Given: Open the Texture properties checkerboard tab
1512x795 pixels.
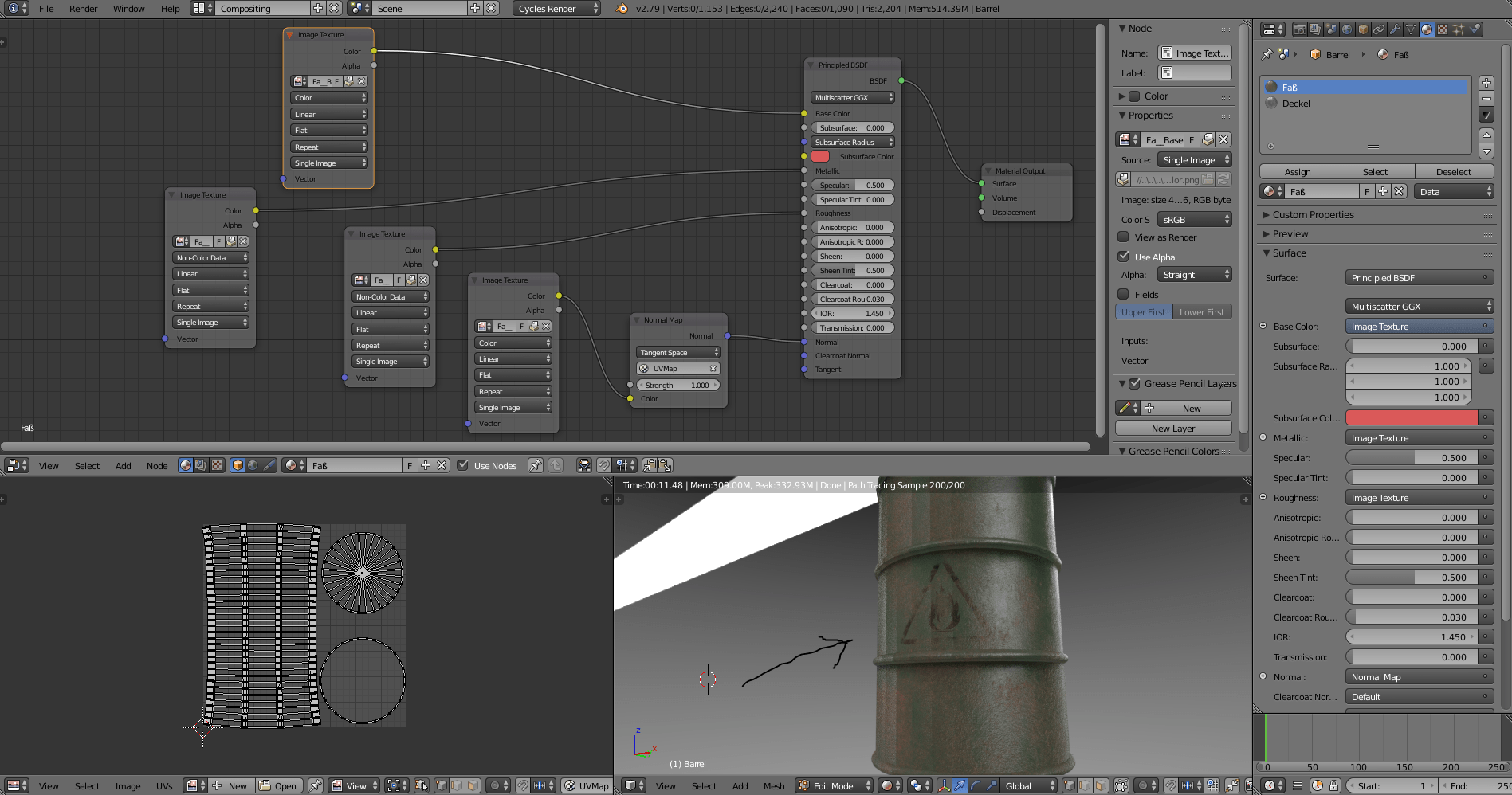Looking at the screenshot, I should (x=1443, y=29).
